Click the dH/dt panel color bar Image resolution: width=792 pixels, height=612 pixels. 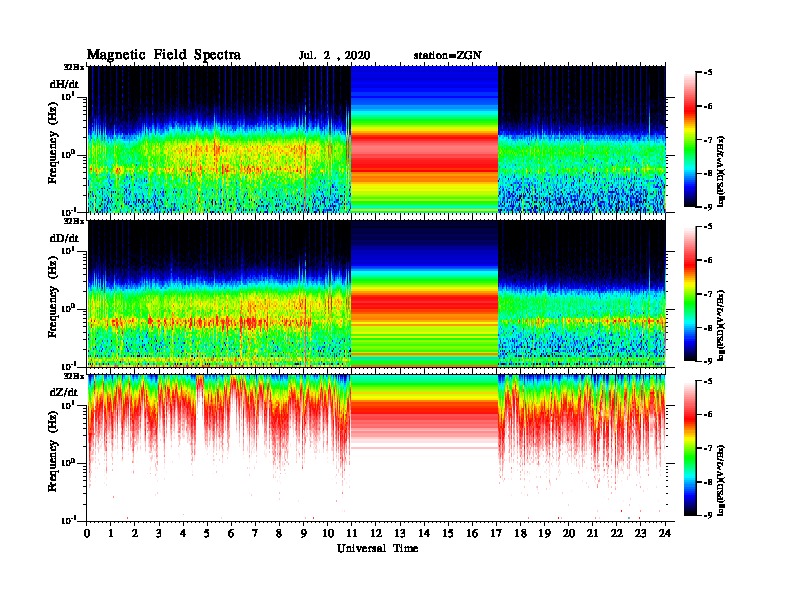(690, 139)
